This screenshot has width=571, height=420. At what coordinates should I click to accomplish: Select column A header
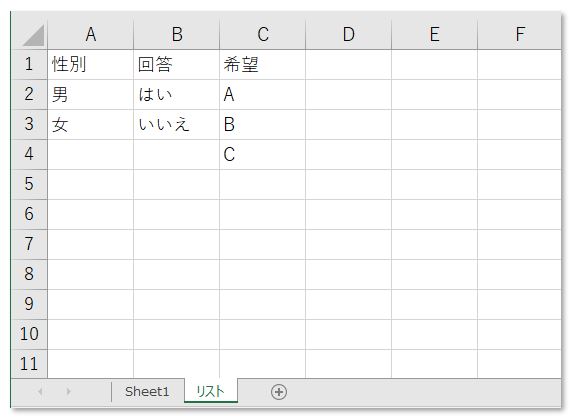pyautogui.click(x=91, y=35)
